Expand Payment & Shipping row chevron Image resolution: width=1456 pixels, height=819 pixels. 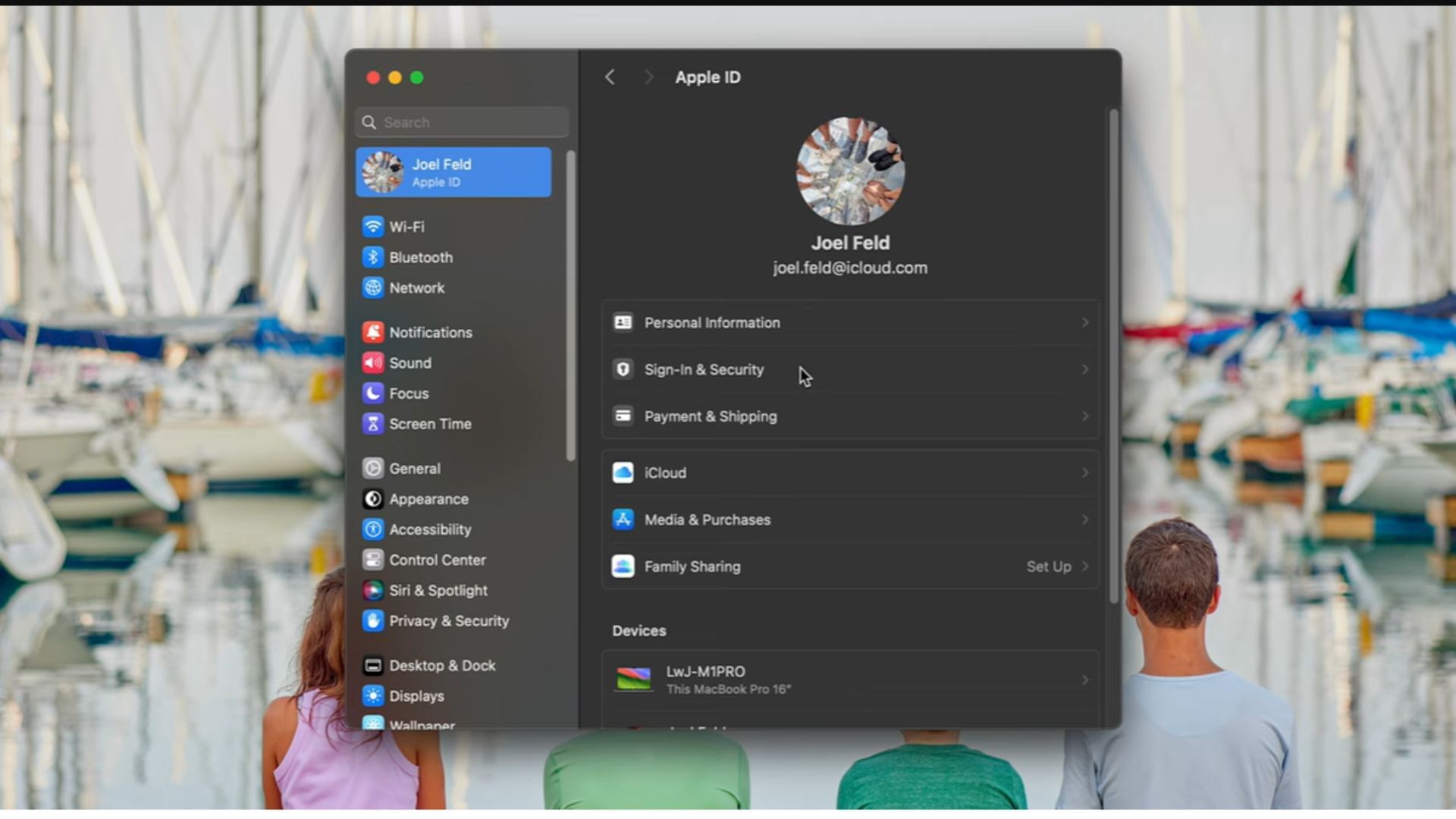[1085, 416]
